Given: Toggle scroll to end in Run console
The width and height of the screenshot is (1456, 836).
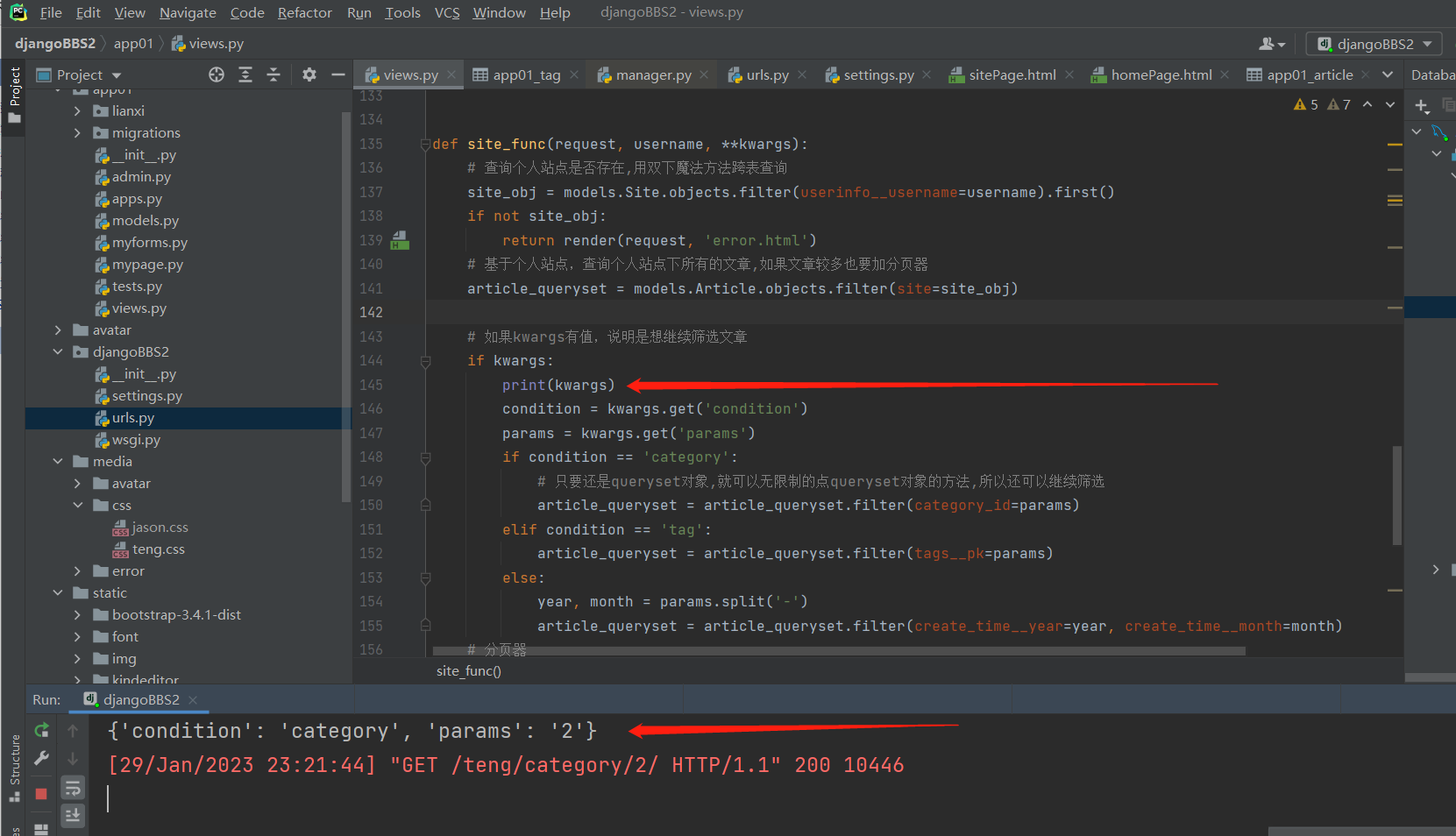Looking at the screenshot, I should [73, 816].
